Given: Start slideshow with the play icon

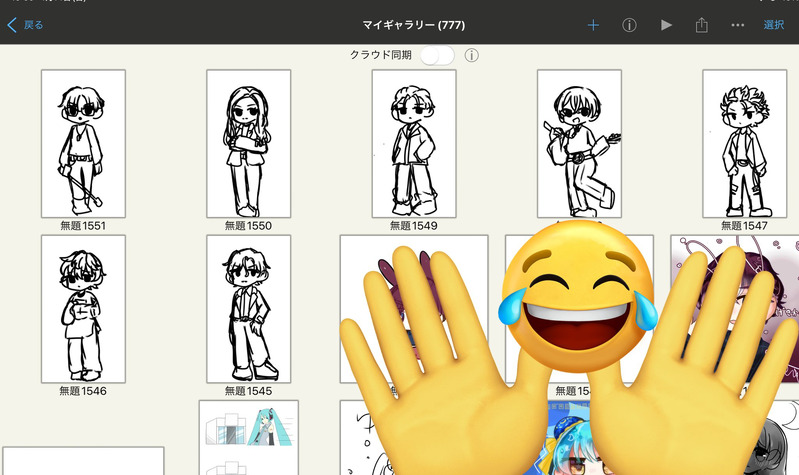Looking at the screenshot, I should tap(666, 25).
